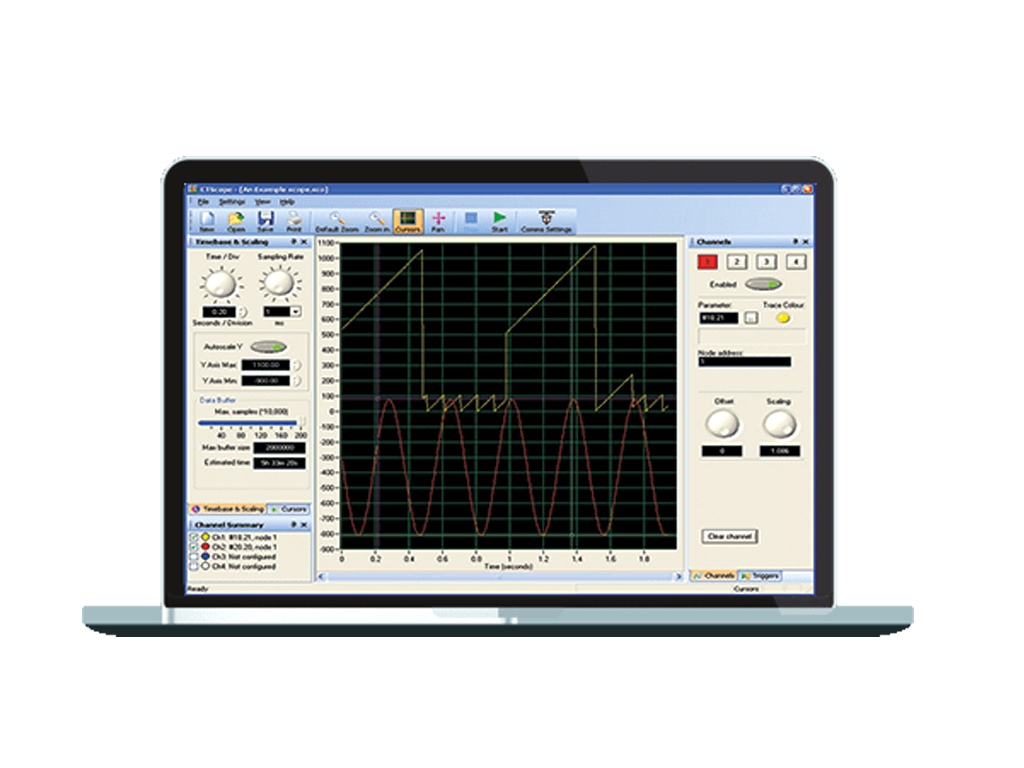Screen dimensions: 1024x768
Task: Click the Print toolbar icon
Action: pyautogui.click(x=295, y=220)
